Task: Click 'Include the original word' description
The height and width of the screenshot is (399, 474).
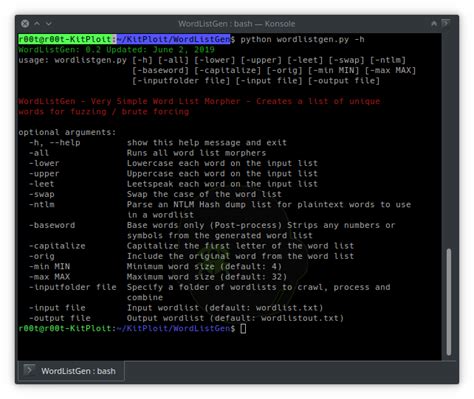Action: [x=240, y=256]
